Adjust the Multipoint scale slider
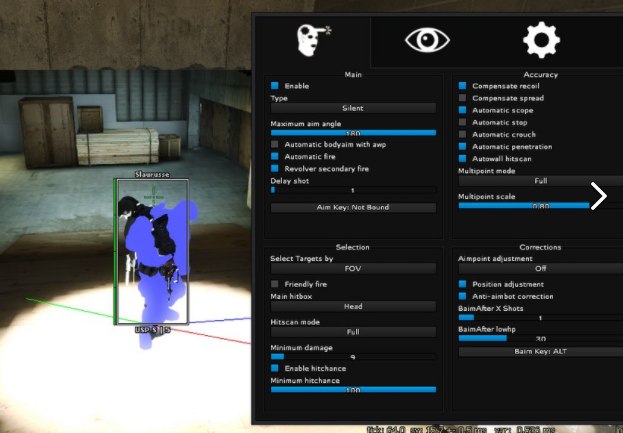623x433 pixels. coord(541,205)
